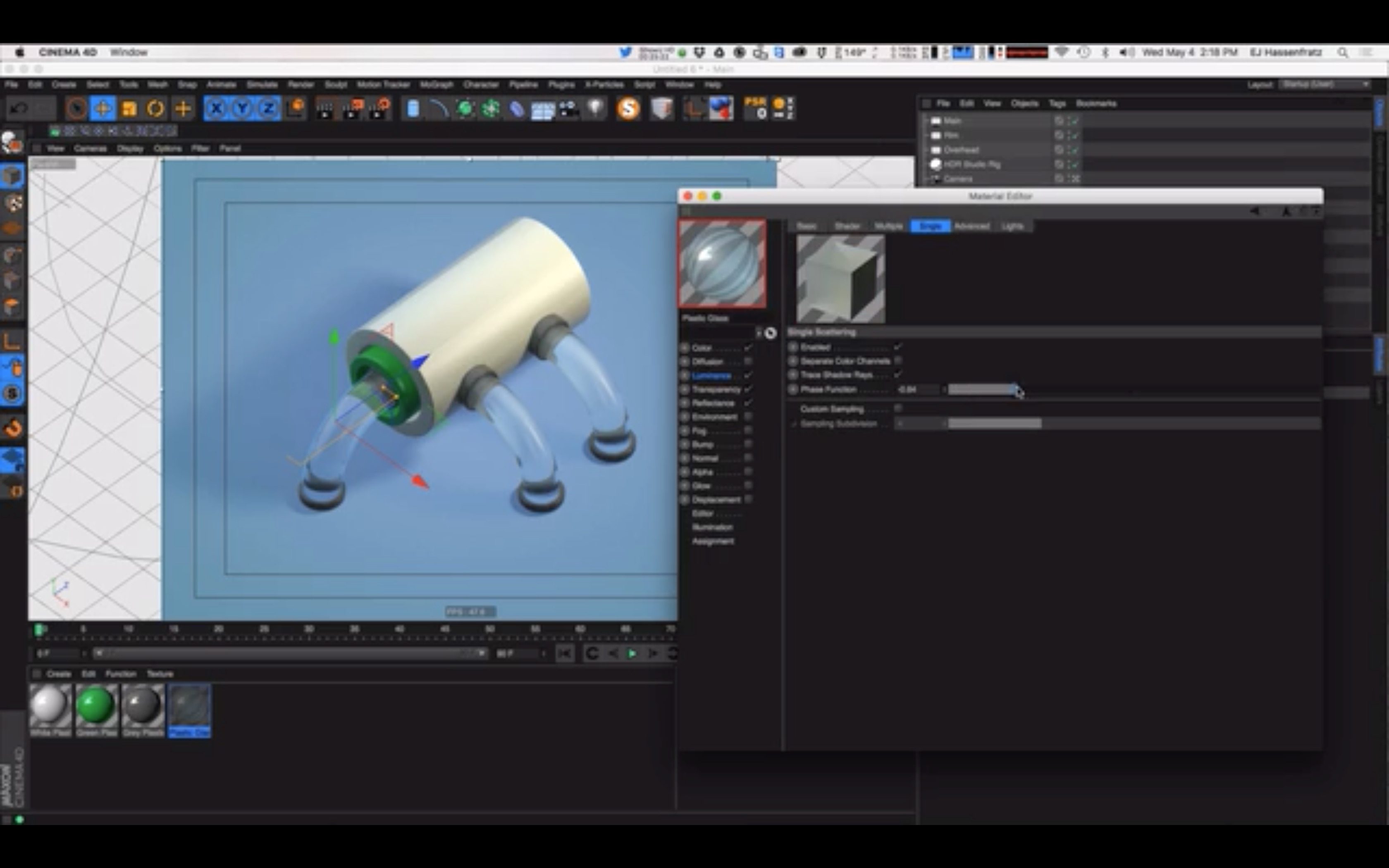Image resolution: width=1389 pixels, height=868 pixels.
Task: Switch to Lights tab in Material Editor
Action: (1012, 226)
